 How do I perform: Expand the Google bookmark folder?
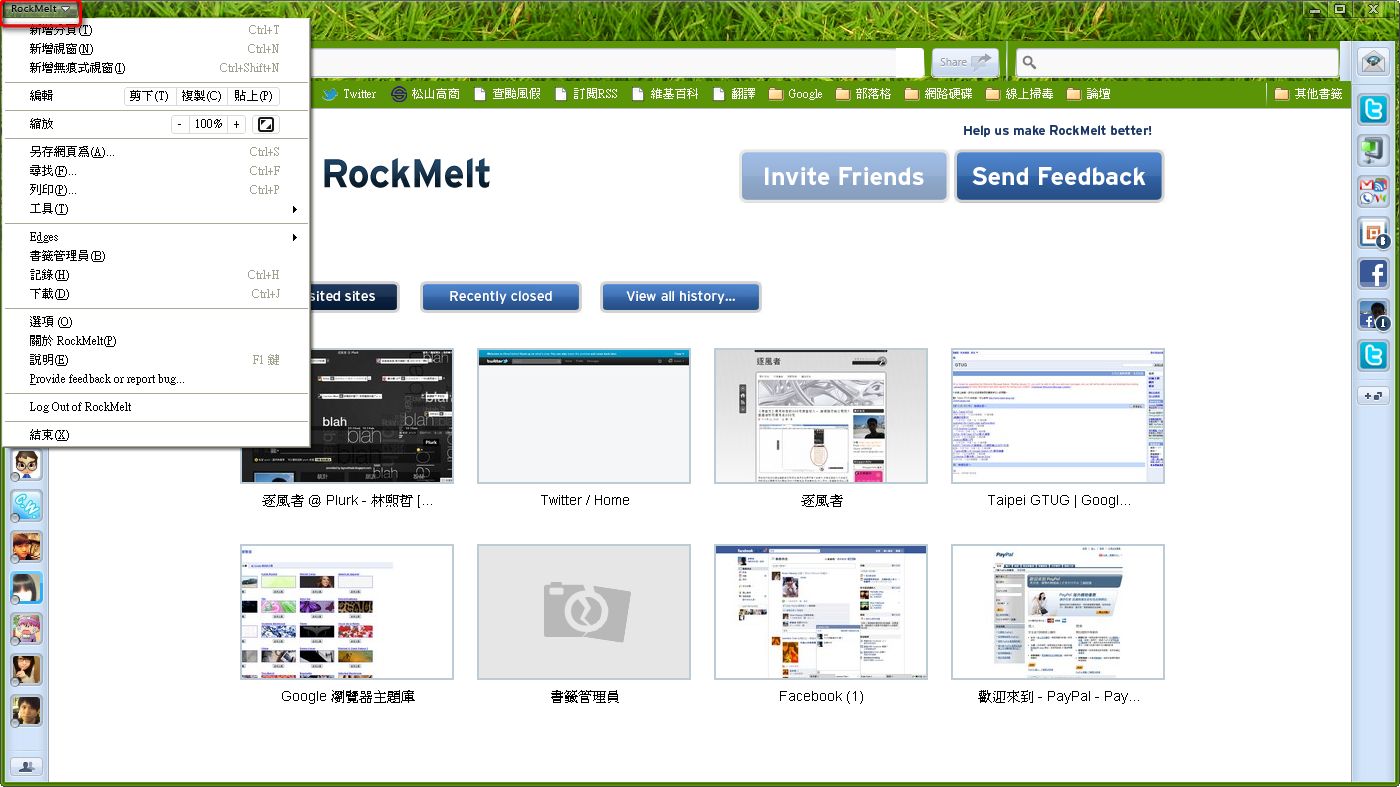point(795,94)
